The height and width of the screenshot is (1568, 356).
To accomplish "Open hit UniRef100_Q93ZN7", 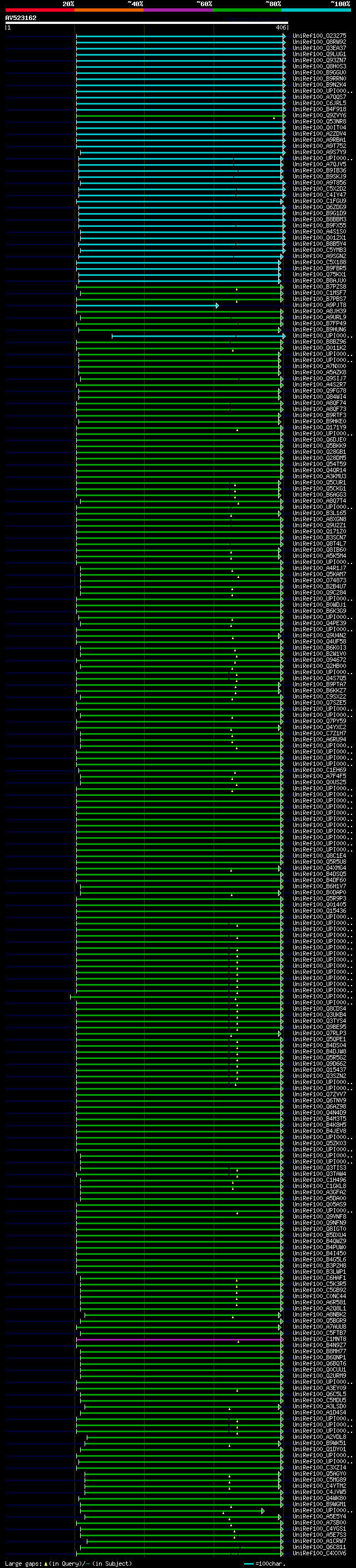I will click(319, 60).
